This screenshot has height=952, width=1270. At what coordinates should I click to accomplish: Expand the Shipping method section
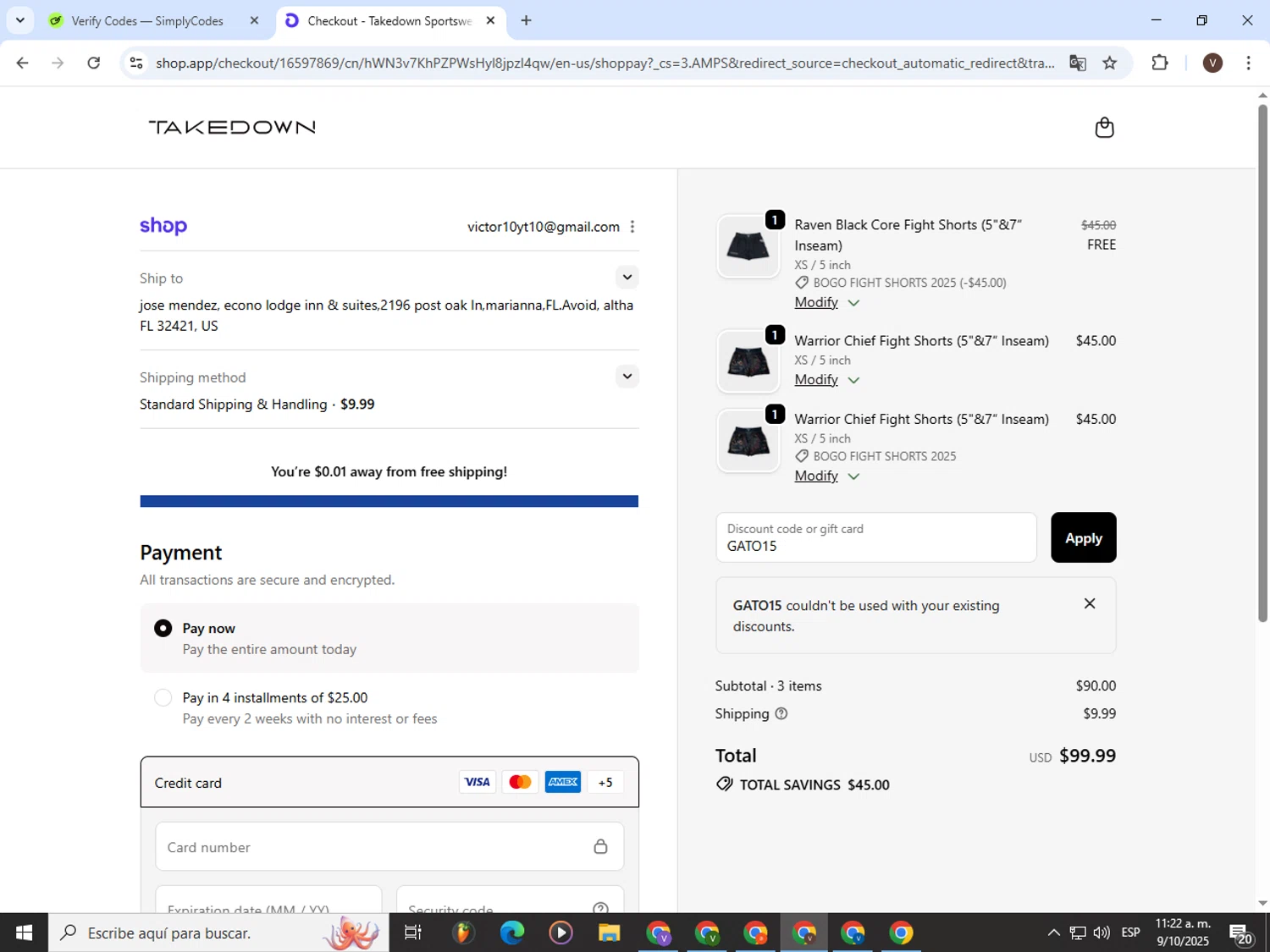pos(627,377)
